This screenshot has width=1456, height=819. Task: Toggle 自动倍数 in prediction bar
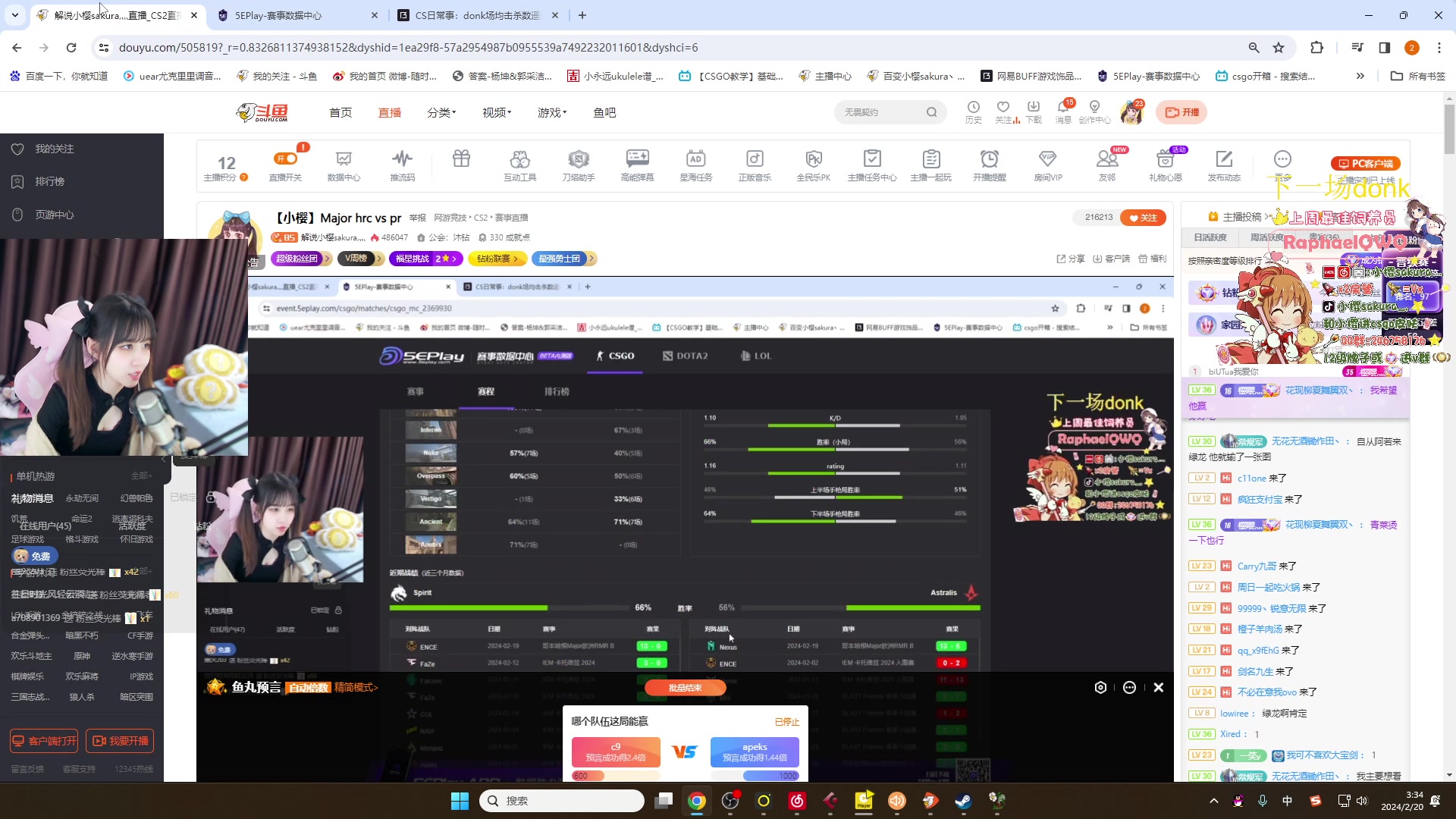pos(309,688)
